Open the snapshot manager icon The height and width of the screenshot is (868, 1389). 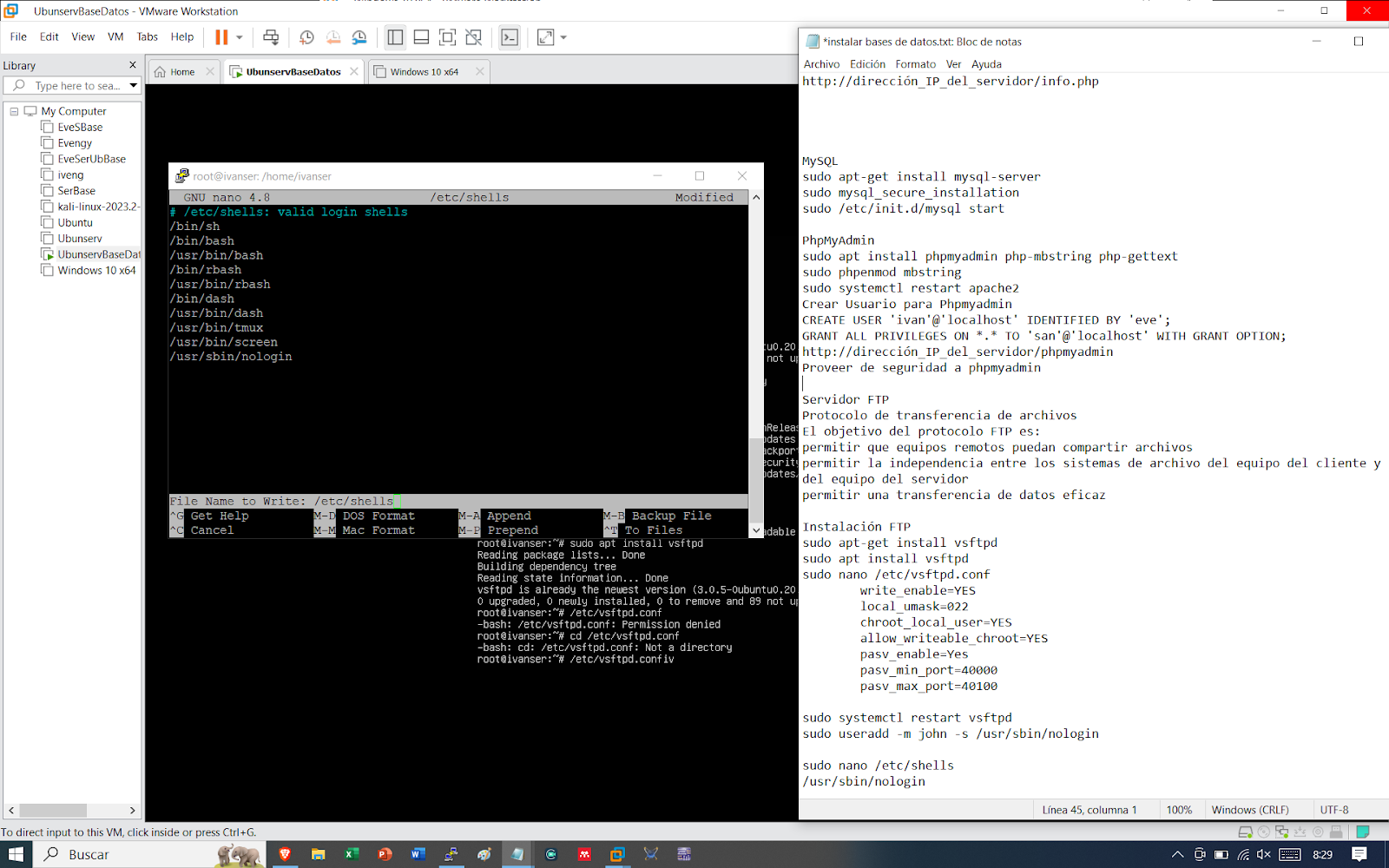tap(359, 37)
